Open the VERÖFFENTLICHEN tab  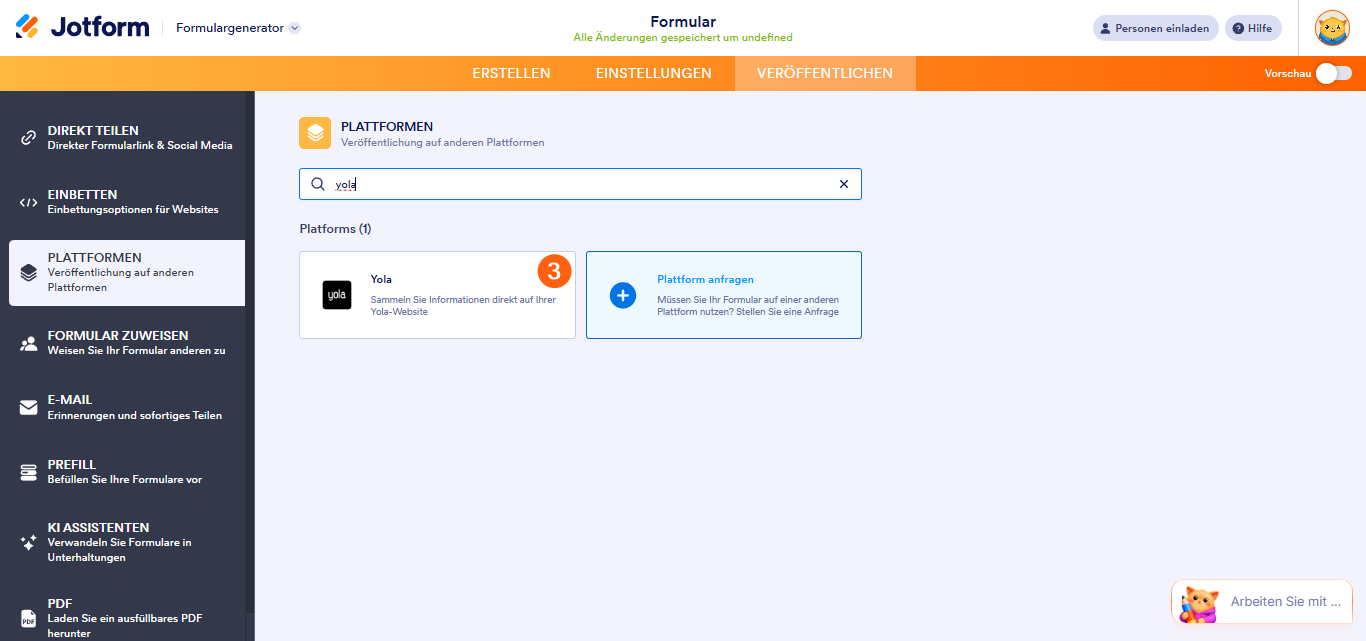pyautogui.click(x=825, y=73)
